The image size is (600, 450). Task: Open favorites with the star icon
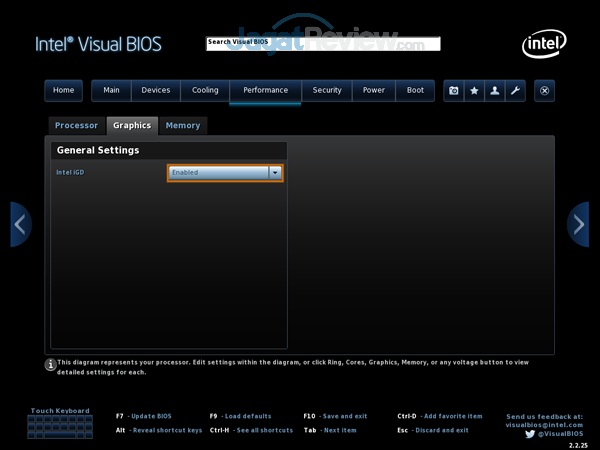tap(474, 90)
